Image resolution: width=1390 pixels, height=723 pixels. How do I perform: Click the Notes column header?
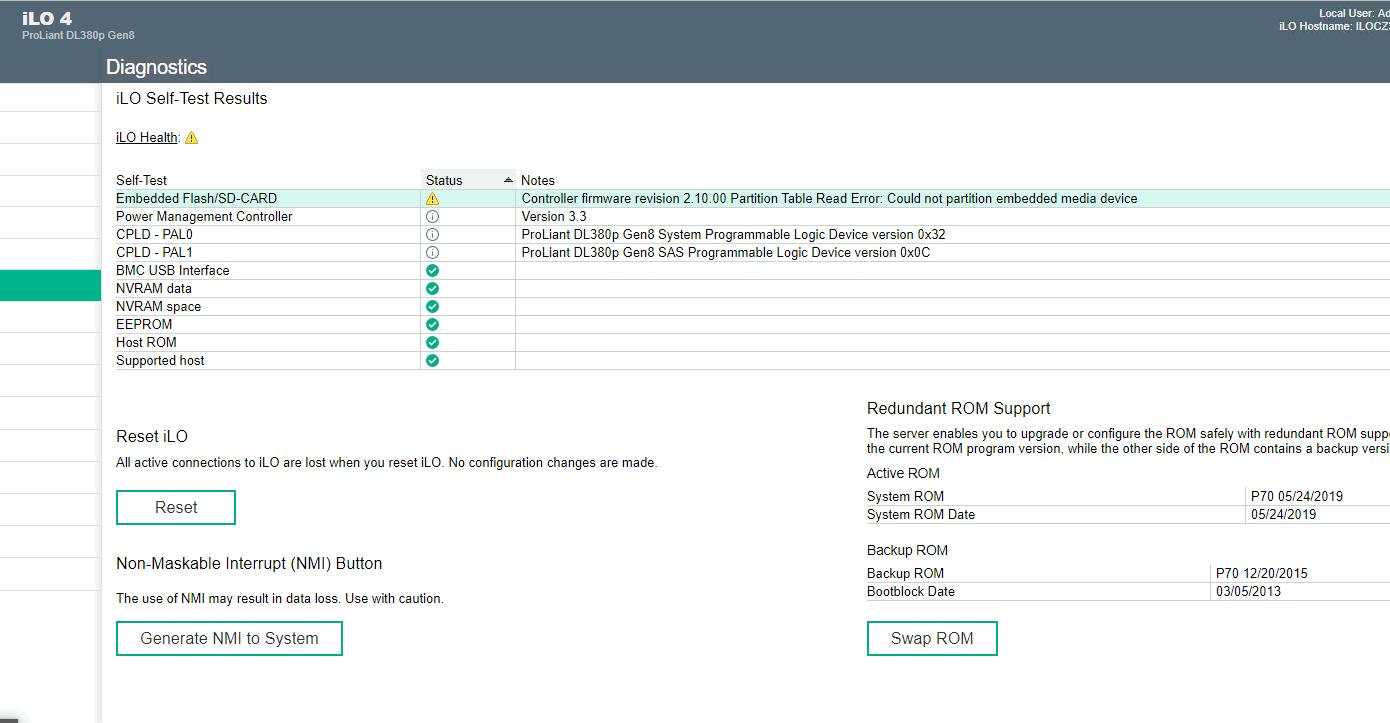tap(538, 181)
